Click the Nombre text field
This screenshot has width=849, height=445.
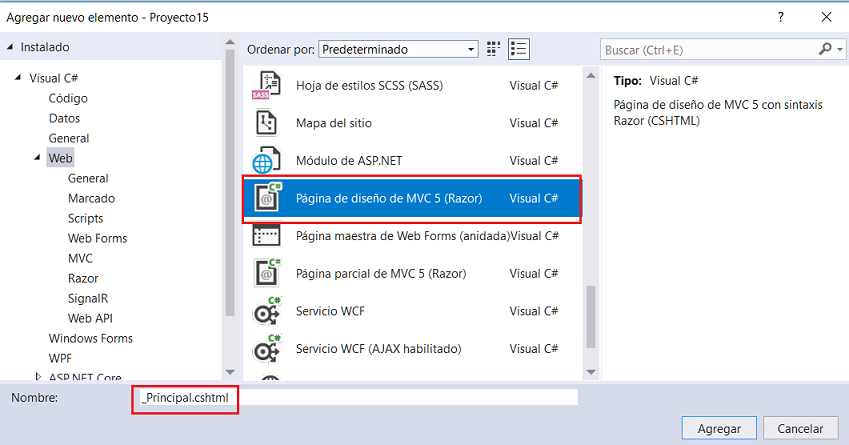(x=356, y=397)
